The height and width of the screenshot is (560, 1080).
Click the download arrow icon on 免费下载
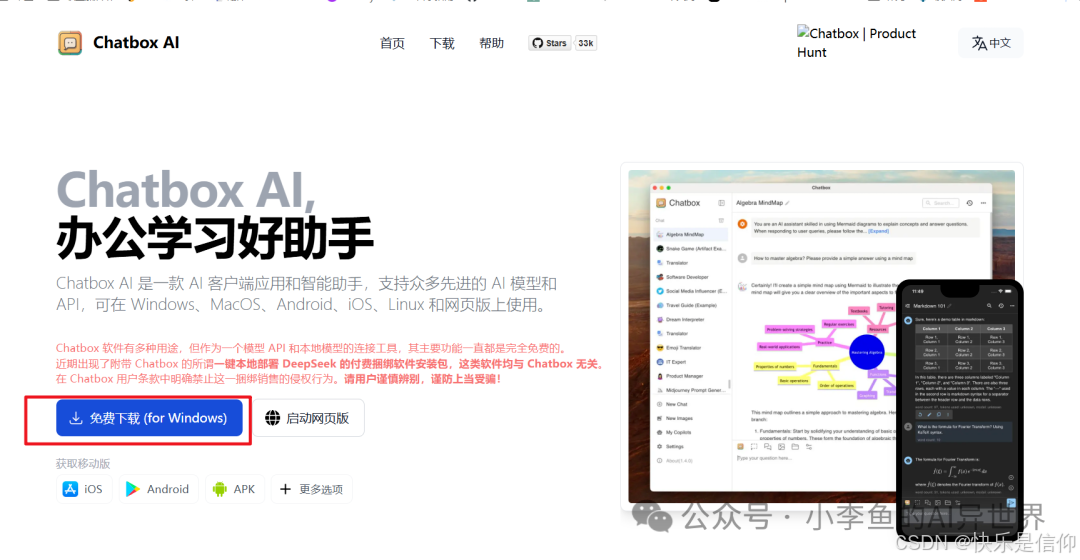pos(76,418)
